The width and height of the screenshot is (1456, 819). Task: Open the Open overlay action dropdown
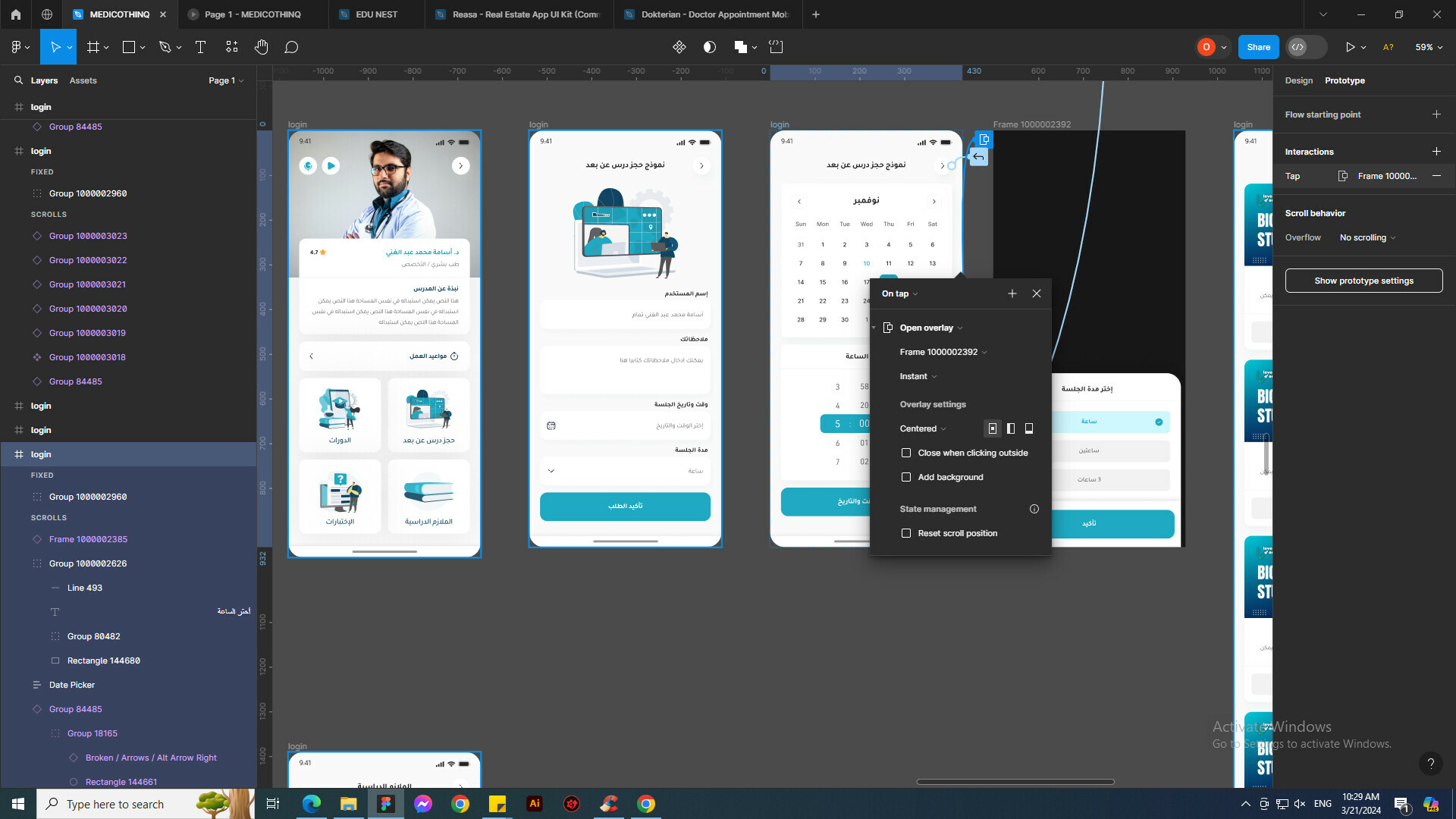point(931,328)
